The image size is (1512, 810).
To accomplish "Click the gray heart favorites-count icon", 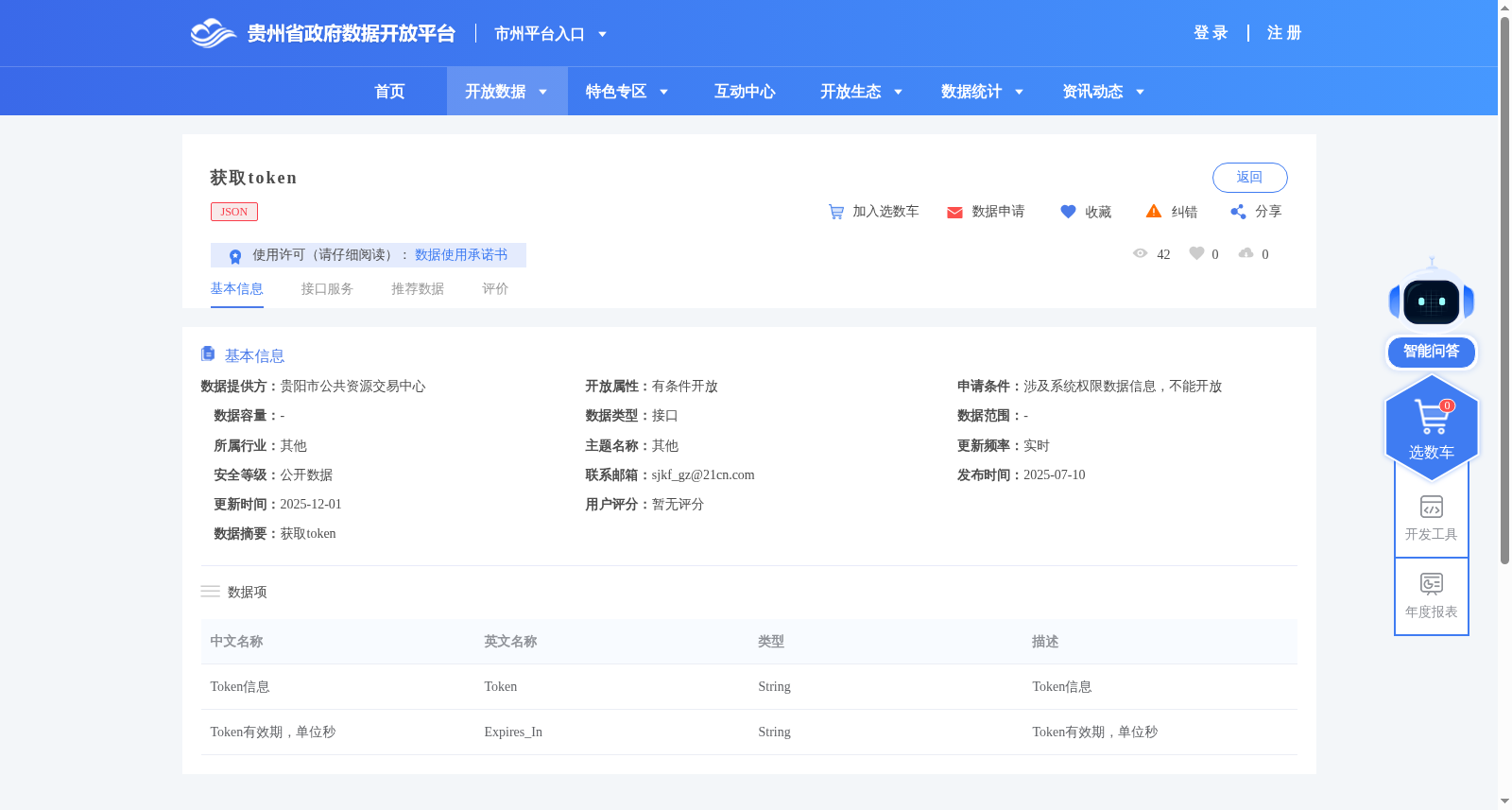I will click(x=1196, y=253).
